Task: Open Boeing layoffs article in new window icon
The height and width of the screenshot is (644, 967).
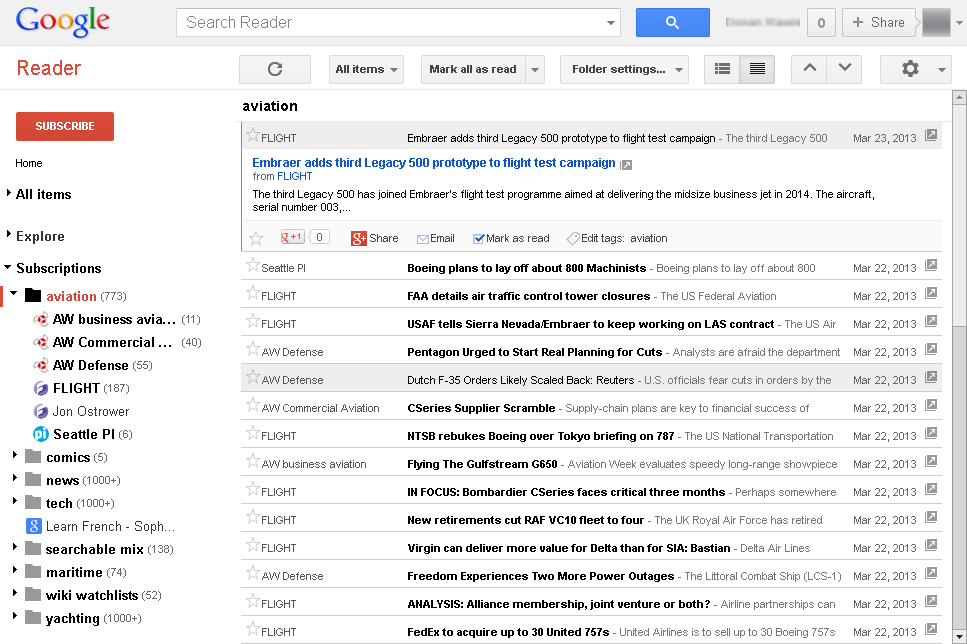Action: [x=931, y=267]
